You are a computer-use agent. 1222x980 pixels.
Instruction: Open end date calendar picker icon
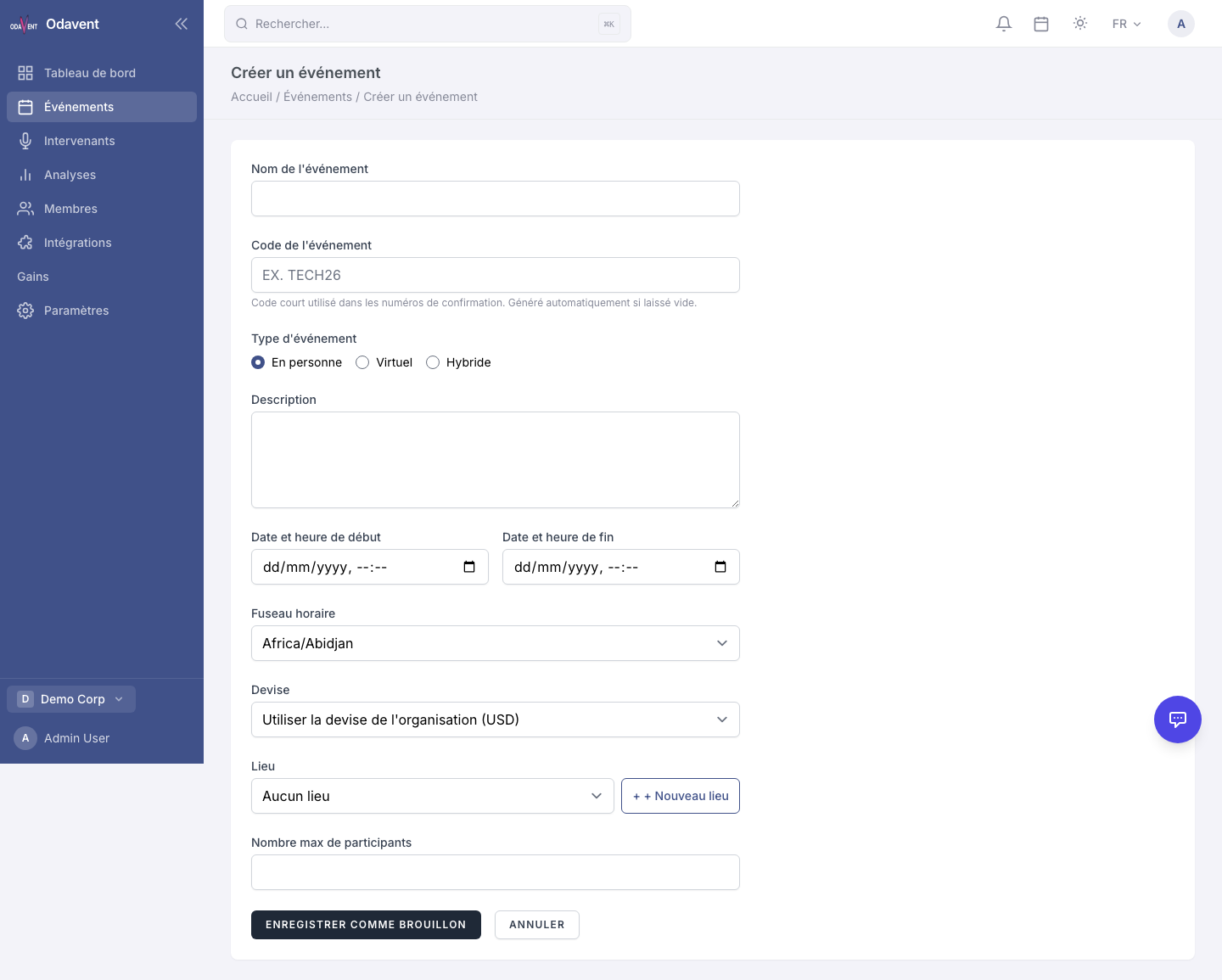point(720,567)
